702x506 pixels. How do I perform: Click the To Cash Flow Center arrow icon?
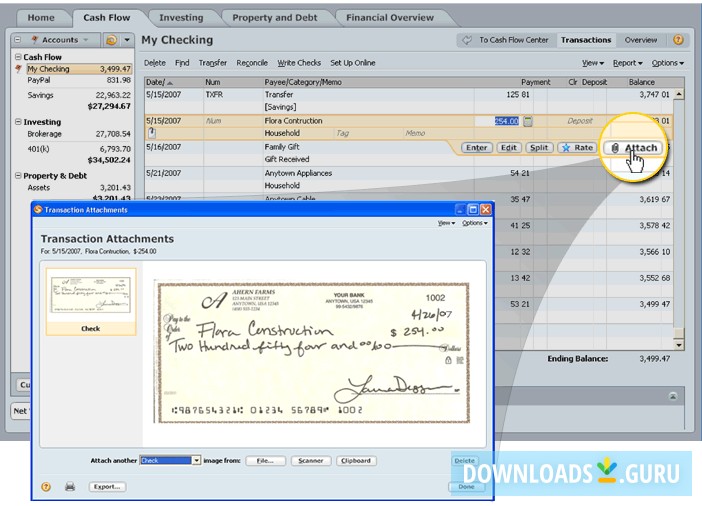pyautogui.click(x=467, y=40)
